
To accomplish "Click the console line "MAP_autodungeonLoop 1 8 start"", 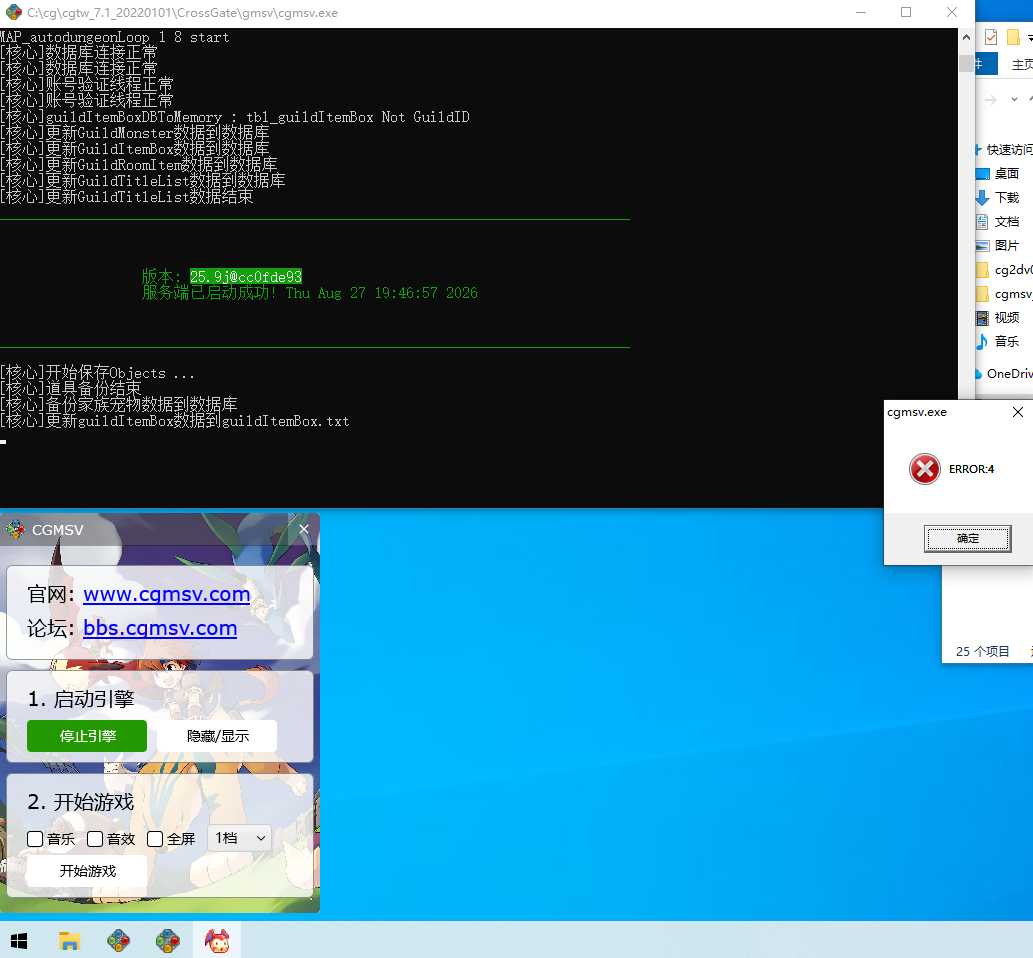I will (x=115, y=38).
